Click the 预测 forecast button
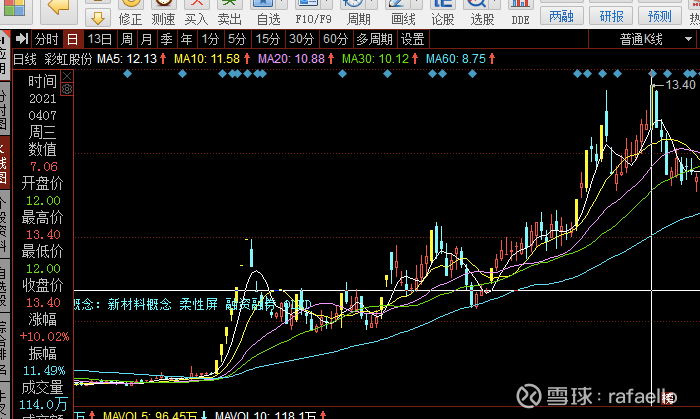This screenshot has width=700, height=419. (x=659, y=17)
